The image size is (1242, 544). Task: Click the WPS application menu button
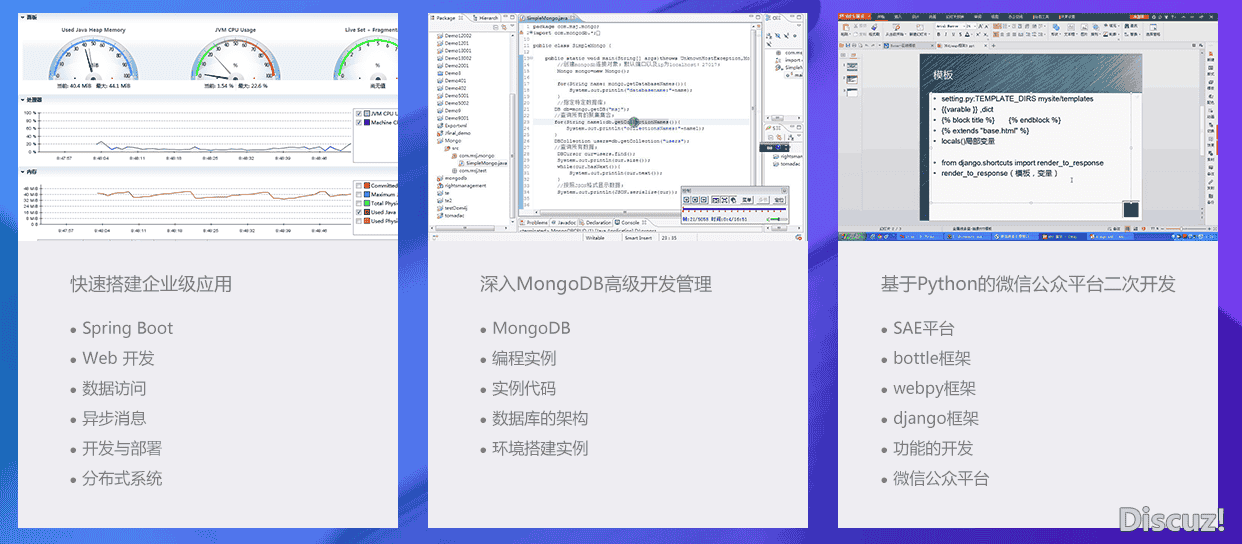[854, 16]
